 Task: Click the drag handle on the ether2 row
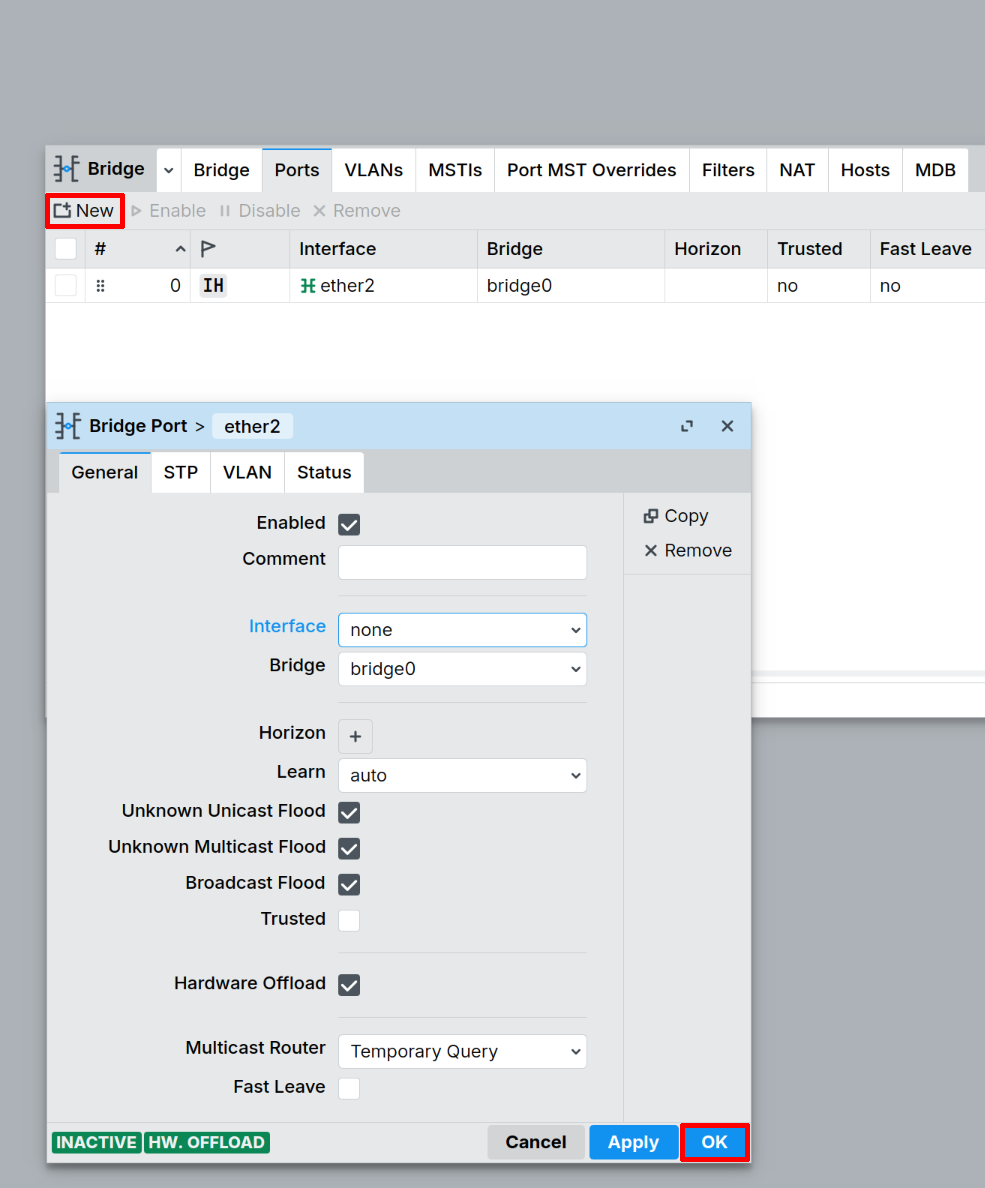tap(100, 285)
